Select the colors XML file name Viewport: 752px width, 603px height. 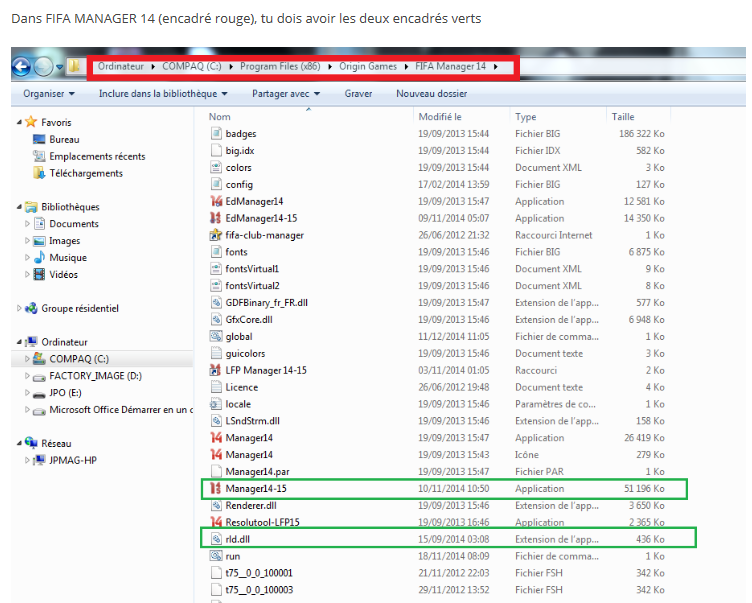(x=238, y=167)
